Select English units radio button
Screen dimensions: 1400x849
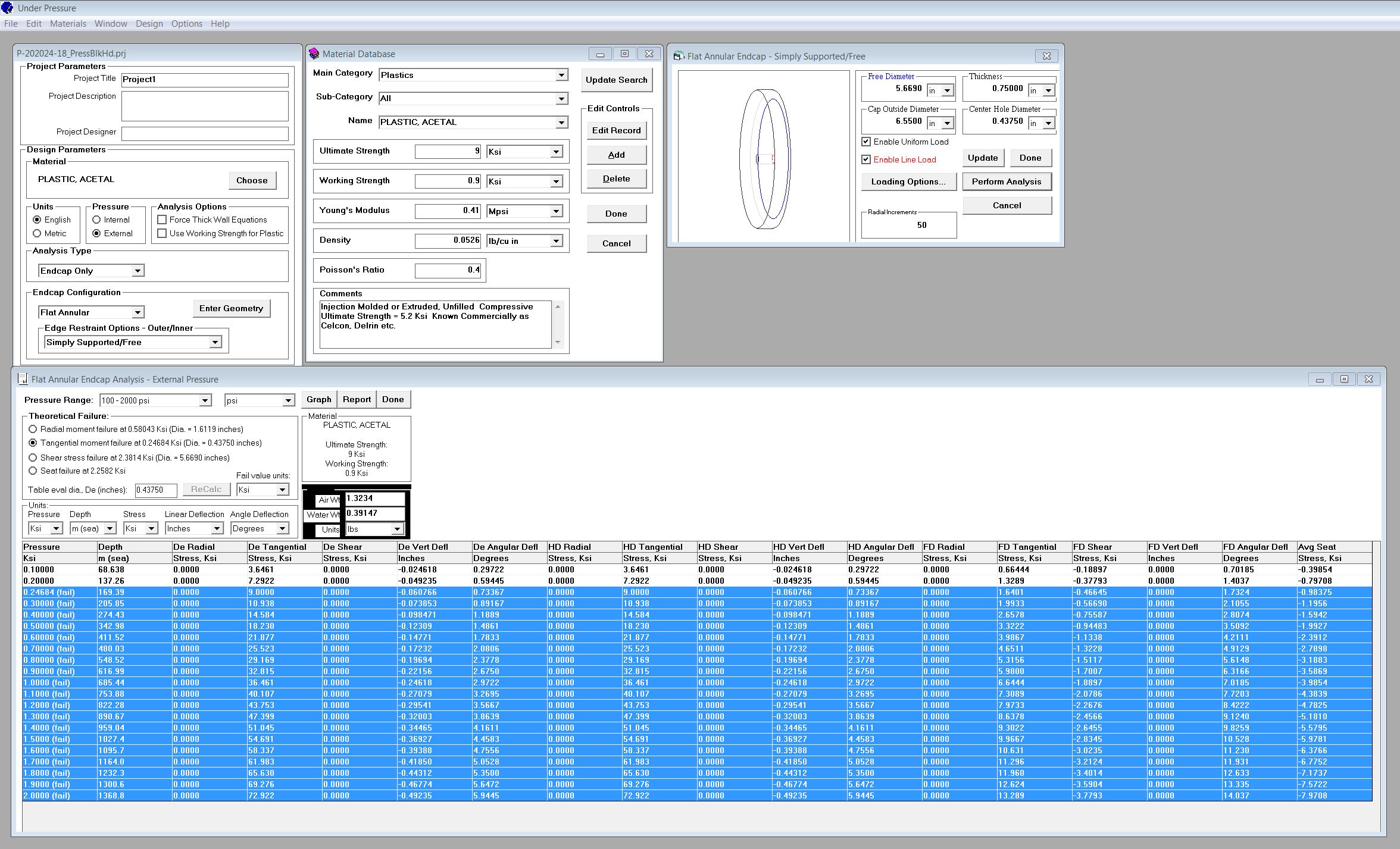[37, 220]
